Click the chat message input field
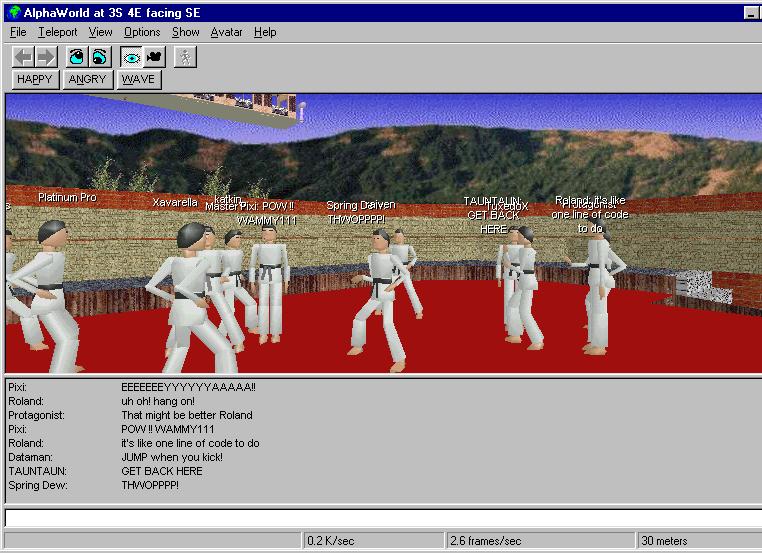 click(380, 518)
